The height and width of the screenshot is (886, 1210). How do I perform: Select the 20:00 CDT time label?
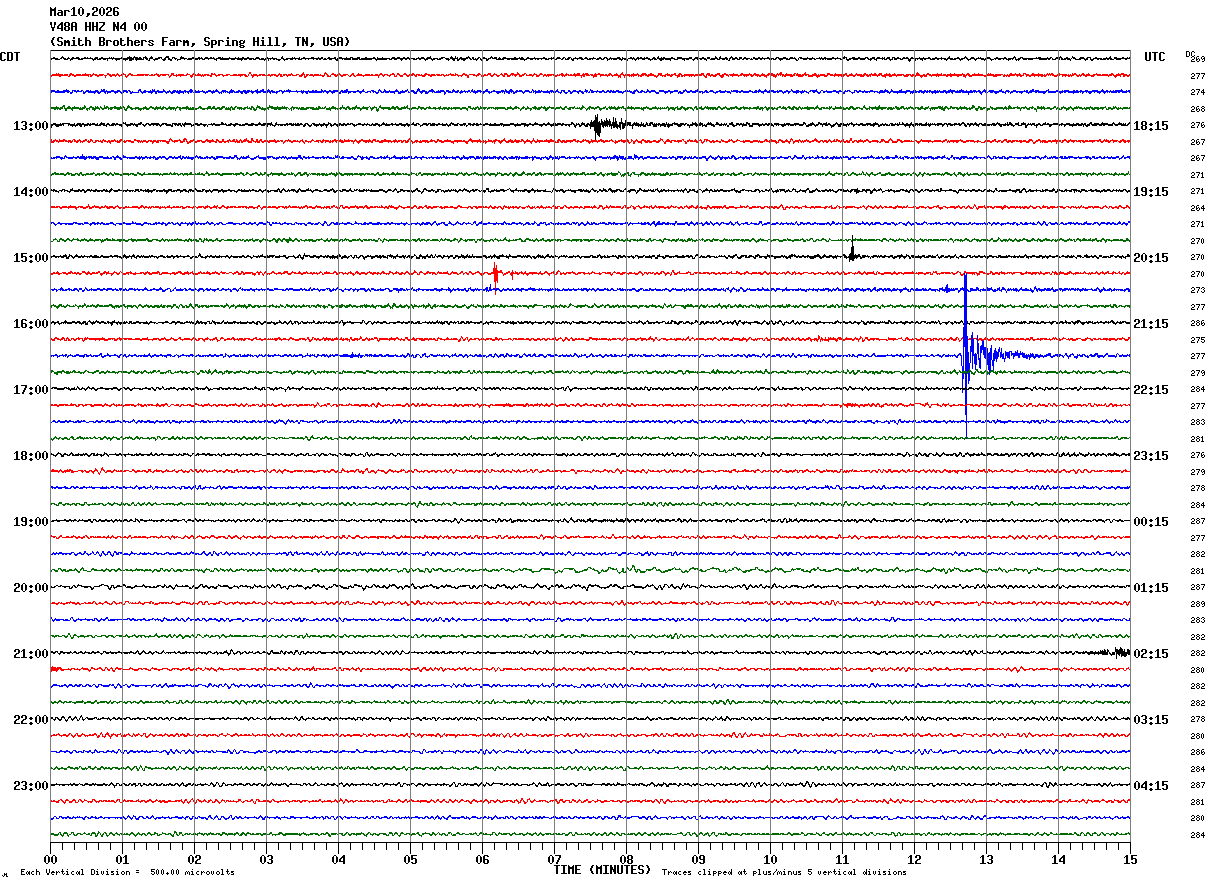(x=30, y=588)
